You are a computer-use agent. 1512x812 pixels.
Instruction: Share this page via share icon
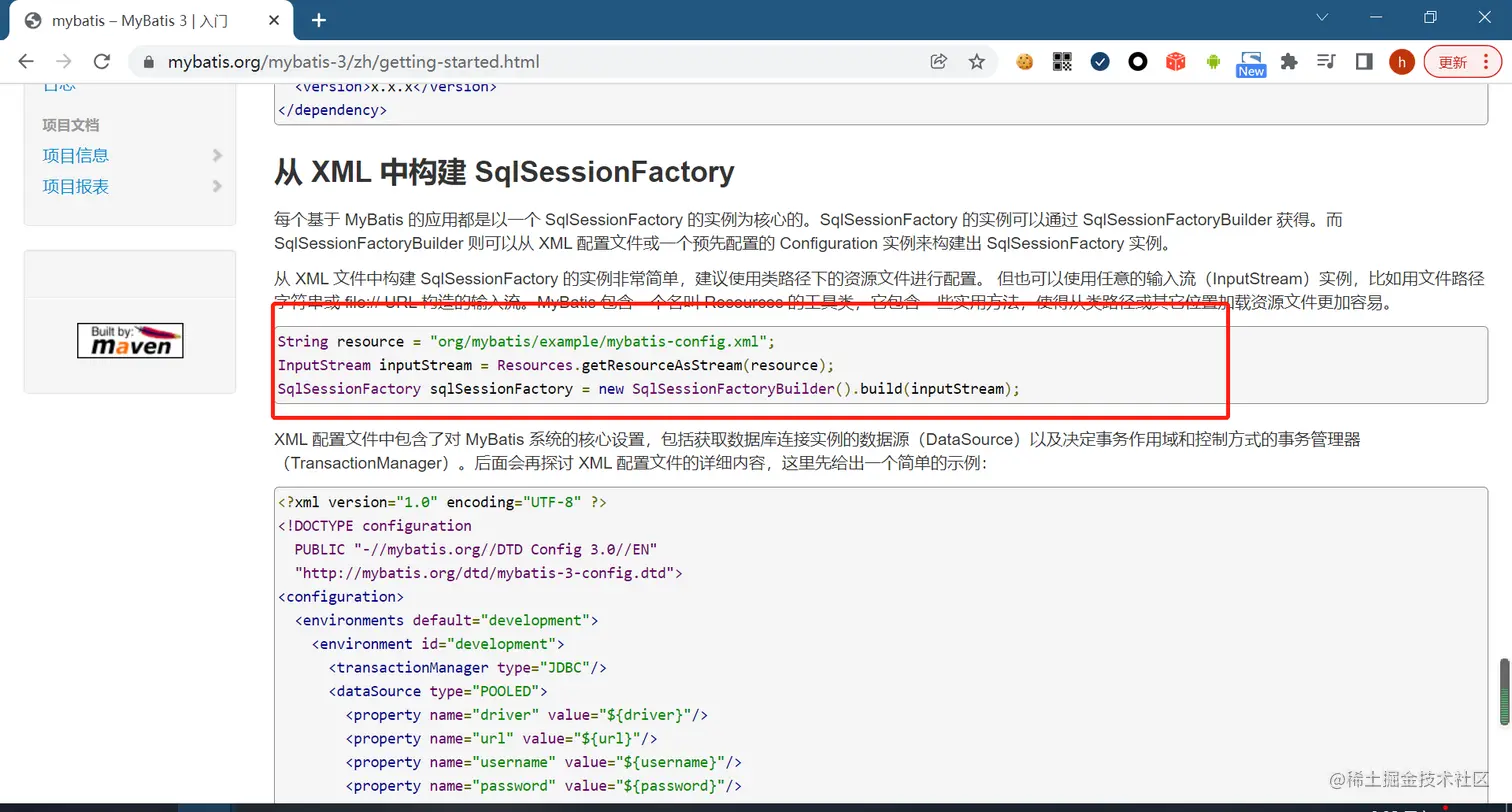coord(939,61)
